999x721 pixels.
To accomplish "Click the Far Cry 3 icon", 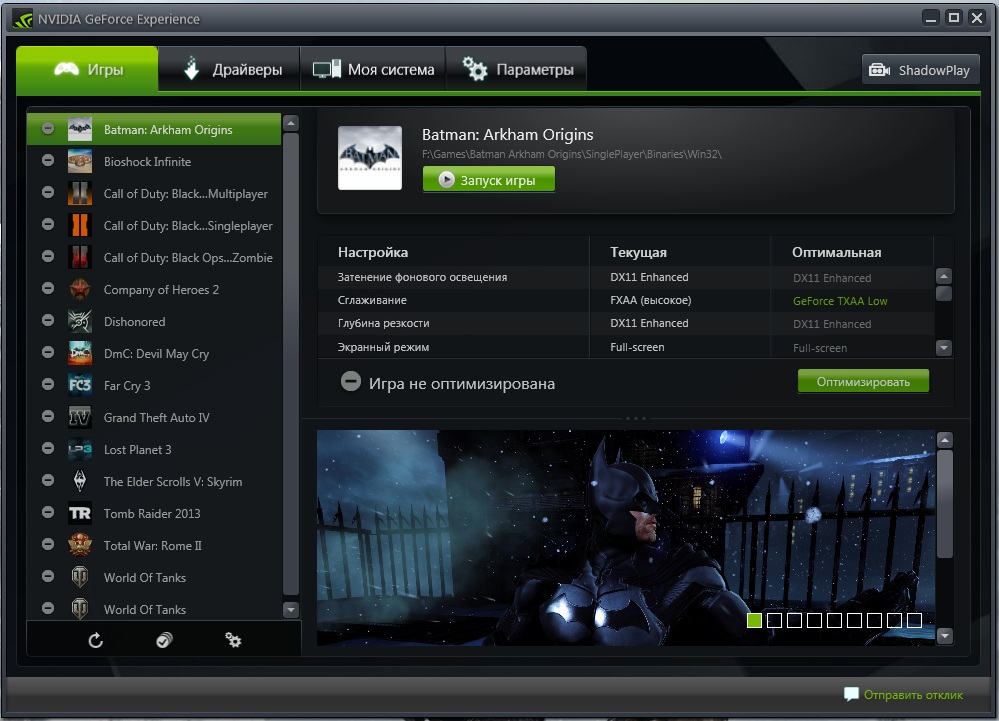I will tap(80, 385).
